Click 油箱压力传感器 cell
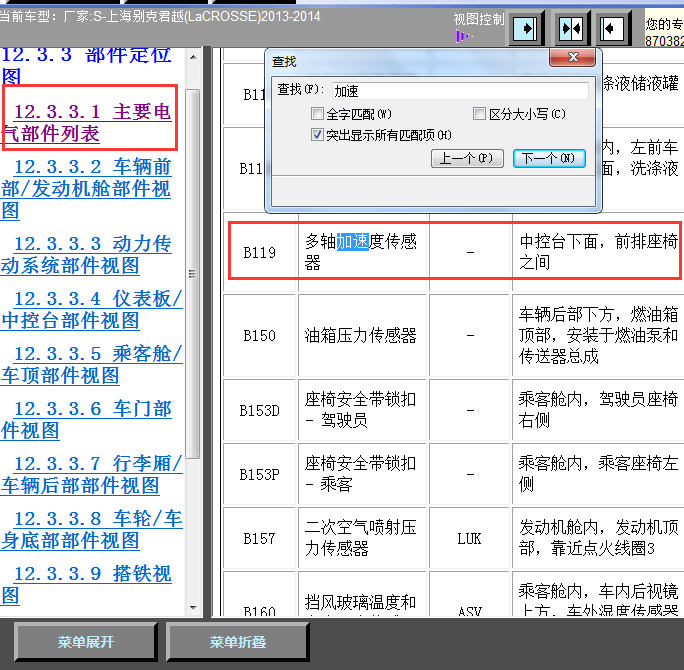The image size is (684, 670). point(362,335)
